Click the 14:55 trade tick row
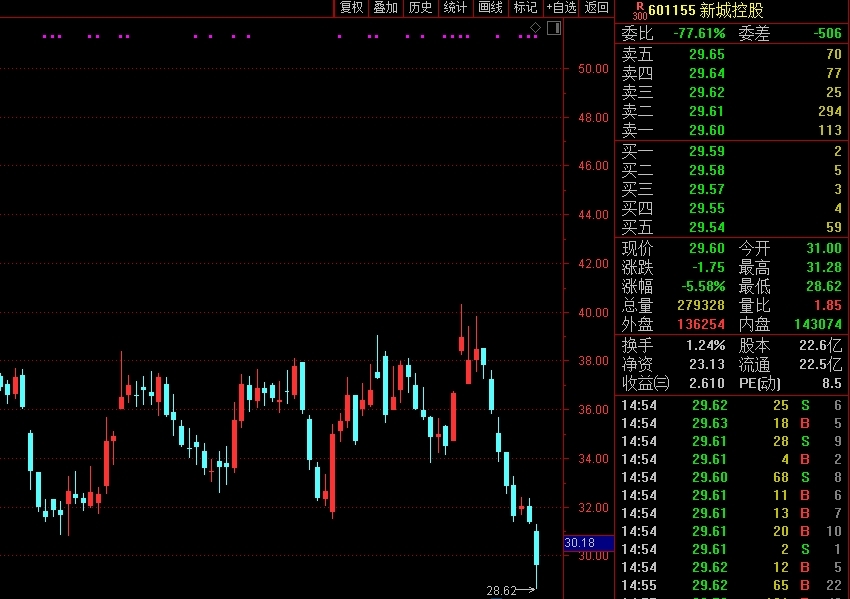 click(731, 585)
